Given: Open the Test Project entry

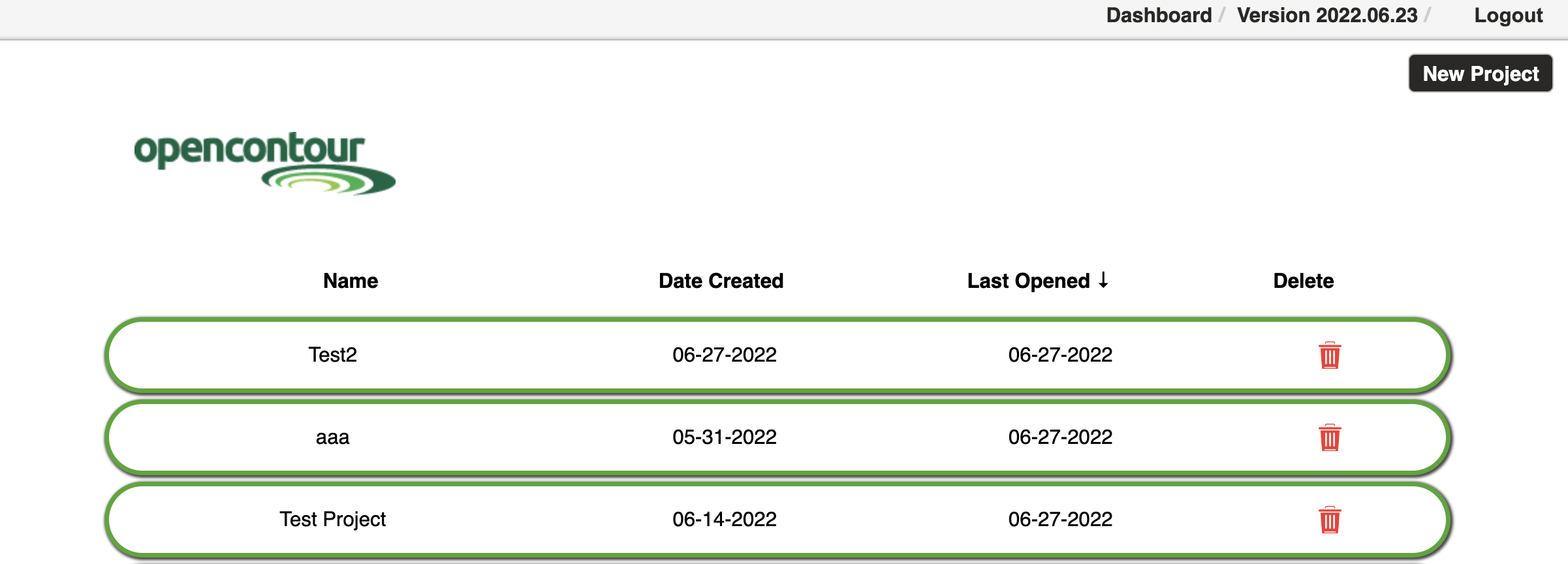Looking at the screenshot, I should (x=332, y=519).
